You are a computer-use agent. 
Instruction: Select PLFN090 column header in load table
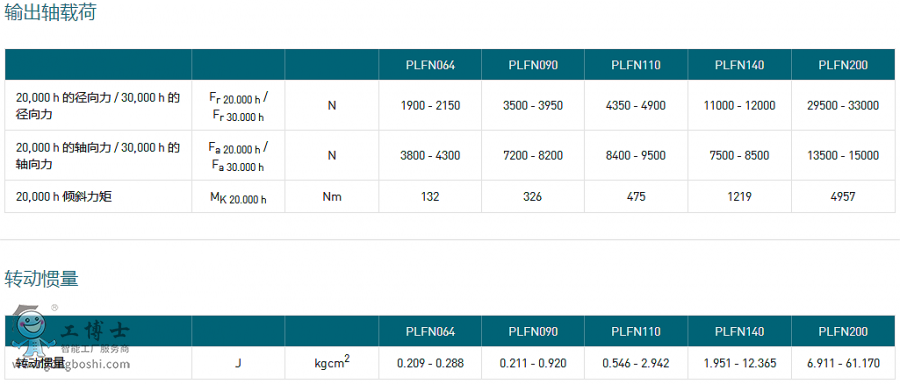click(x=533, y=65)
